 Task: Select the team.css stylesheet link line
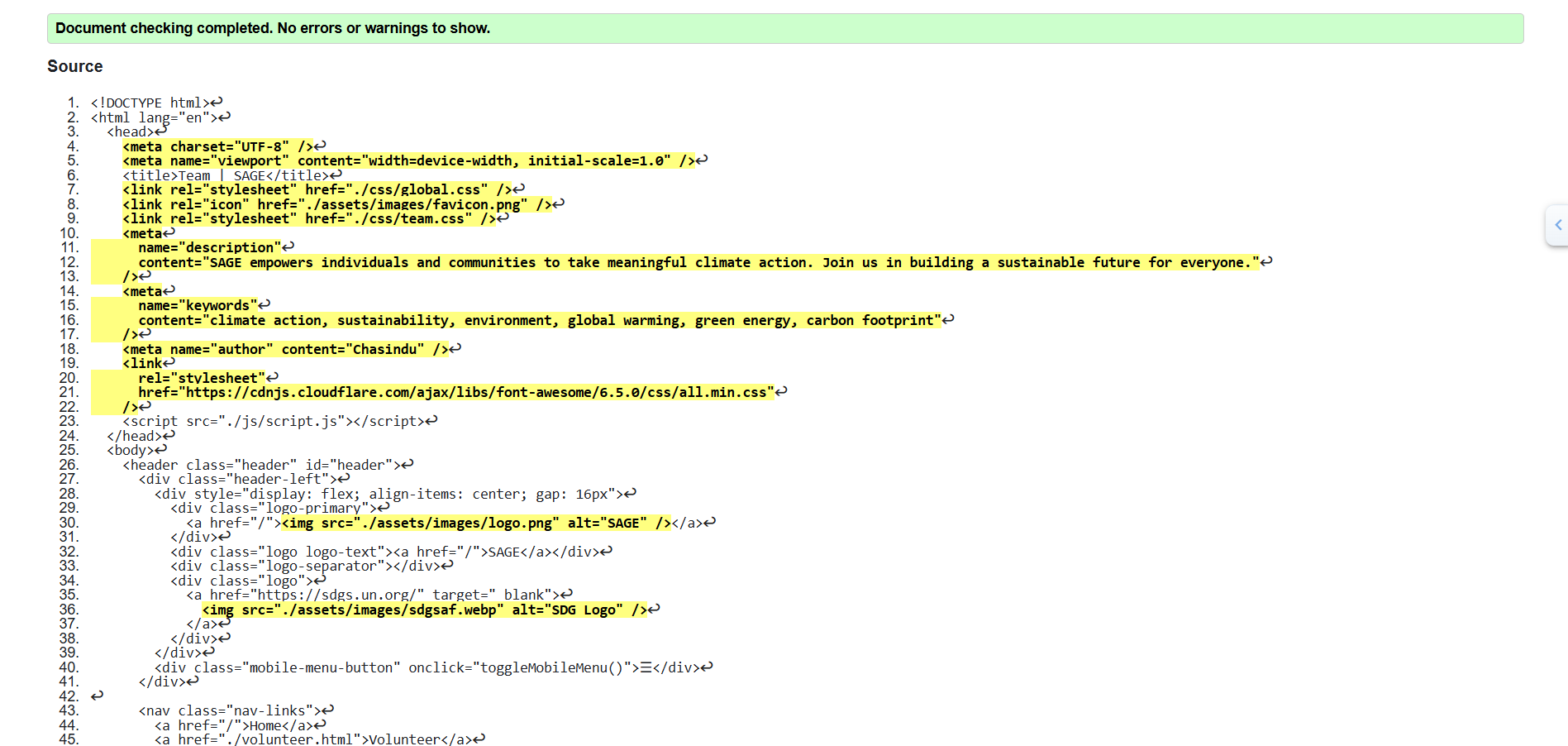tap(316, 218)
